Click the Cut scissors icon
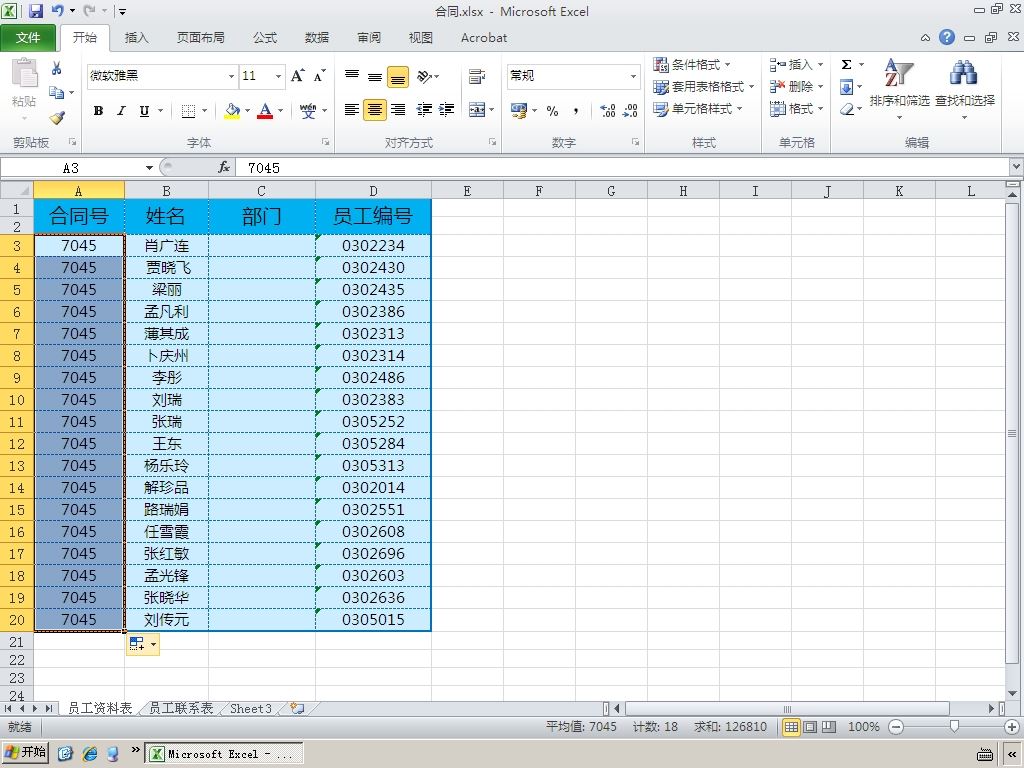 57,68
